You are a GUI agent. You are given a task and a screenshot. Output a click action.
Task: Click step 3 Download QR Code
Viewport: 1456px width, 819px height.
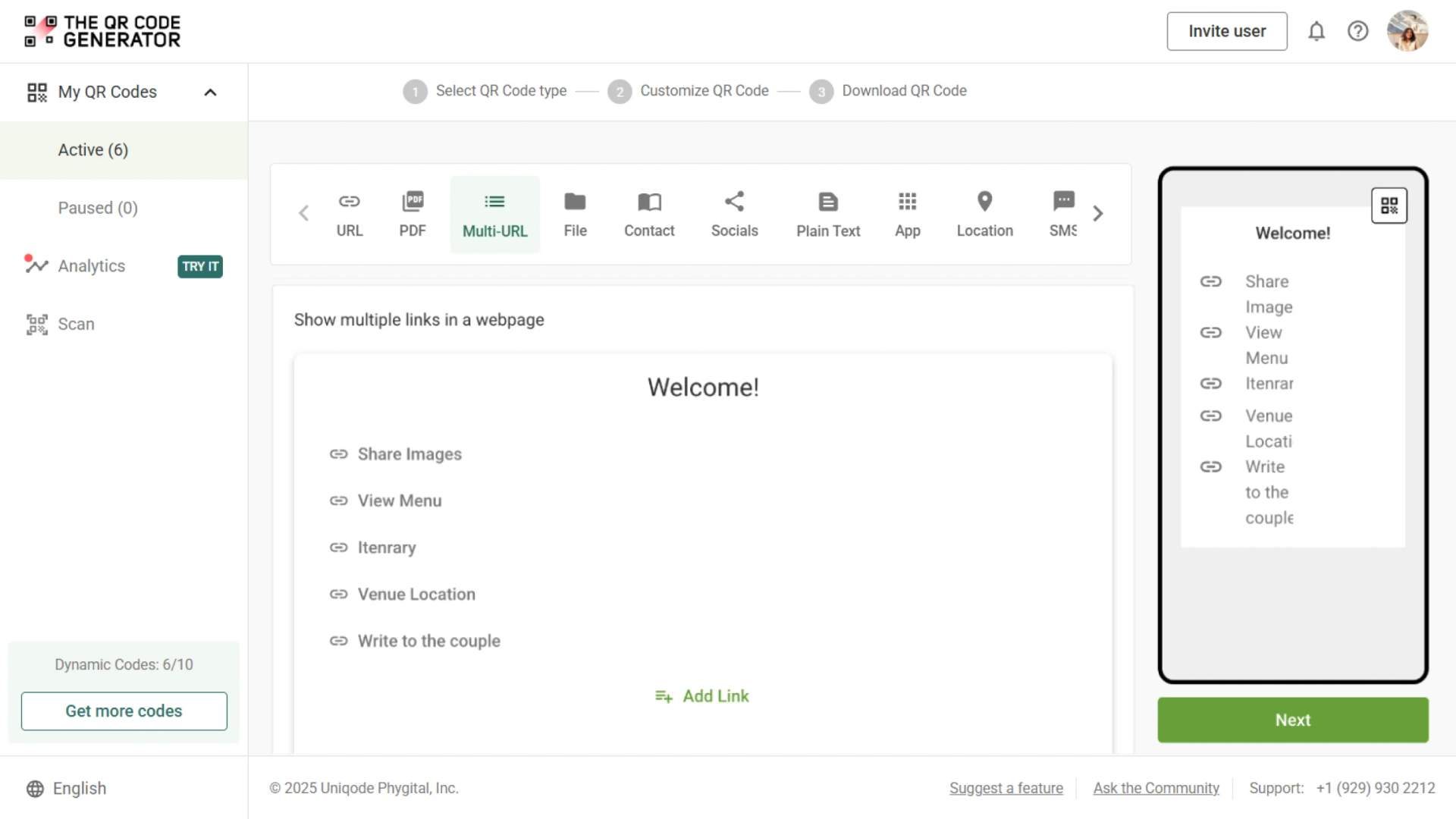pyautogui.click(x=888, y=91)
